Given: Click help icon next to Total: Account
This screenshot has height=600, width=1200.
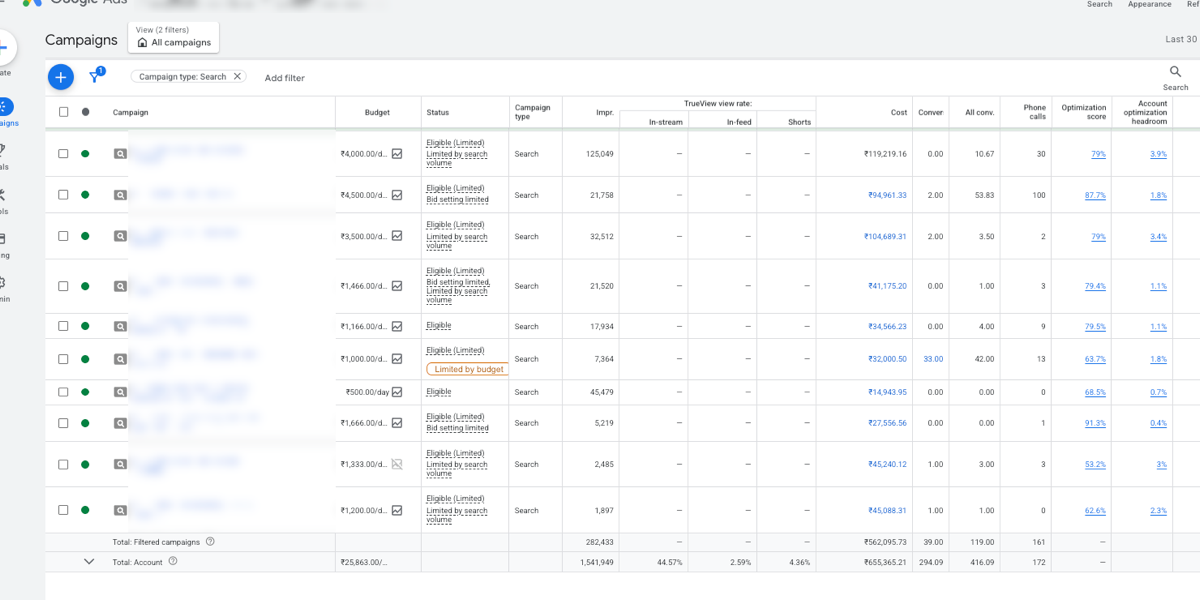Looking at the screenshot, I should pyautogui.click(x=173, y=561).
